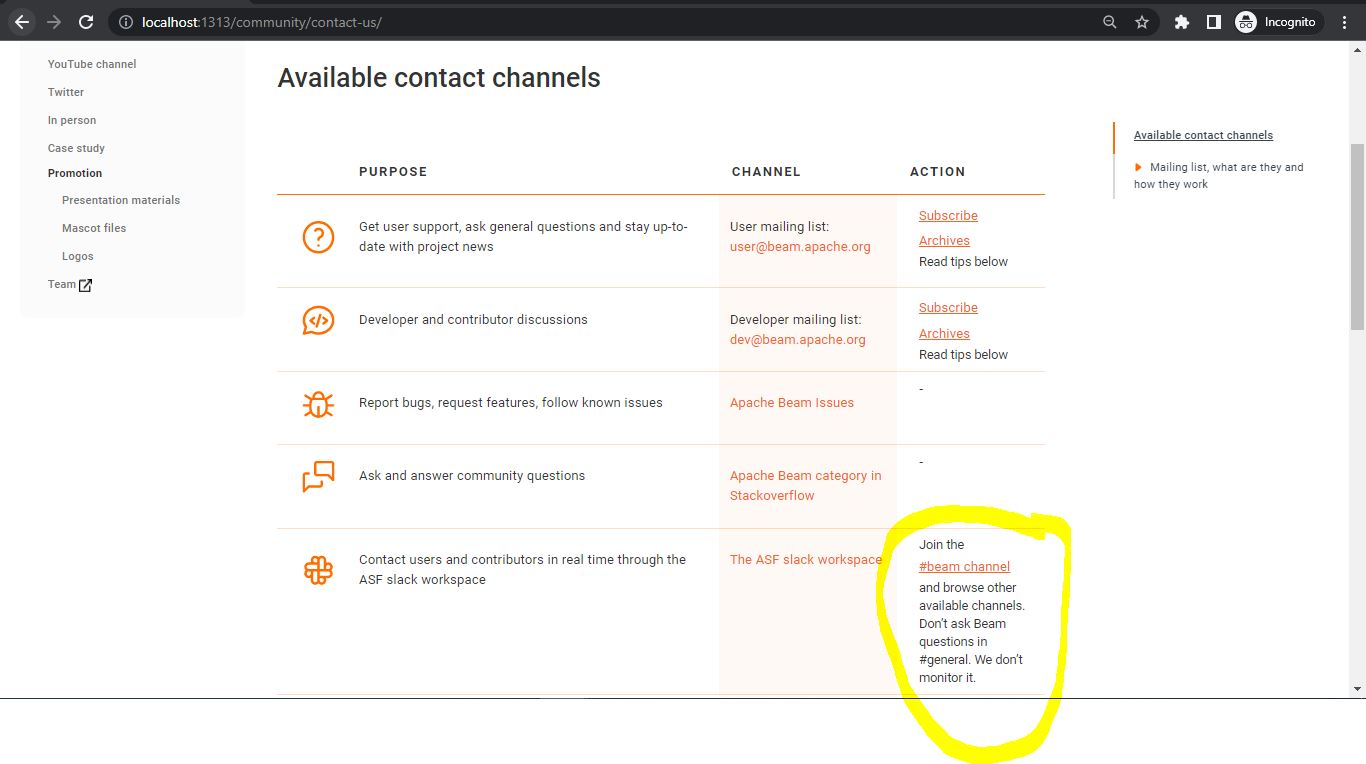The height and width of the screenshot is (764, 1366).
Task: Click the Mailing list, what are they outline entry
Action: coord(1219,175)
